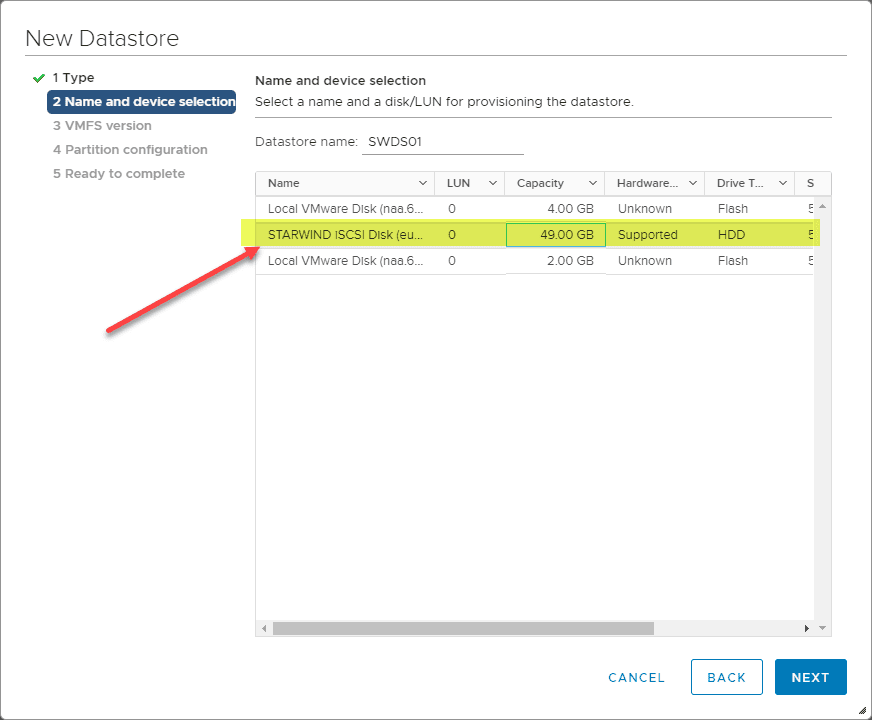The image size is (872, 720).
Task: Click the BACK button
Action: click(x=726, y=677)
